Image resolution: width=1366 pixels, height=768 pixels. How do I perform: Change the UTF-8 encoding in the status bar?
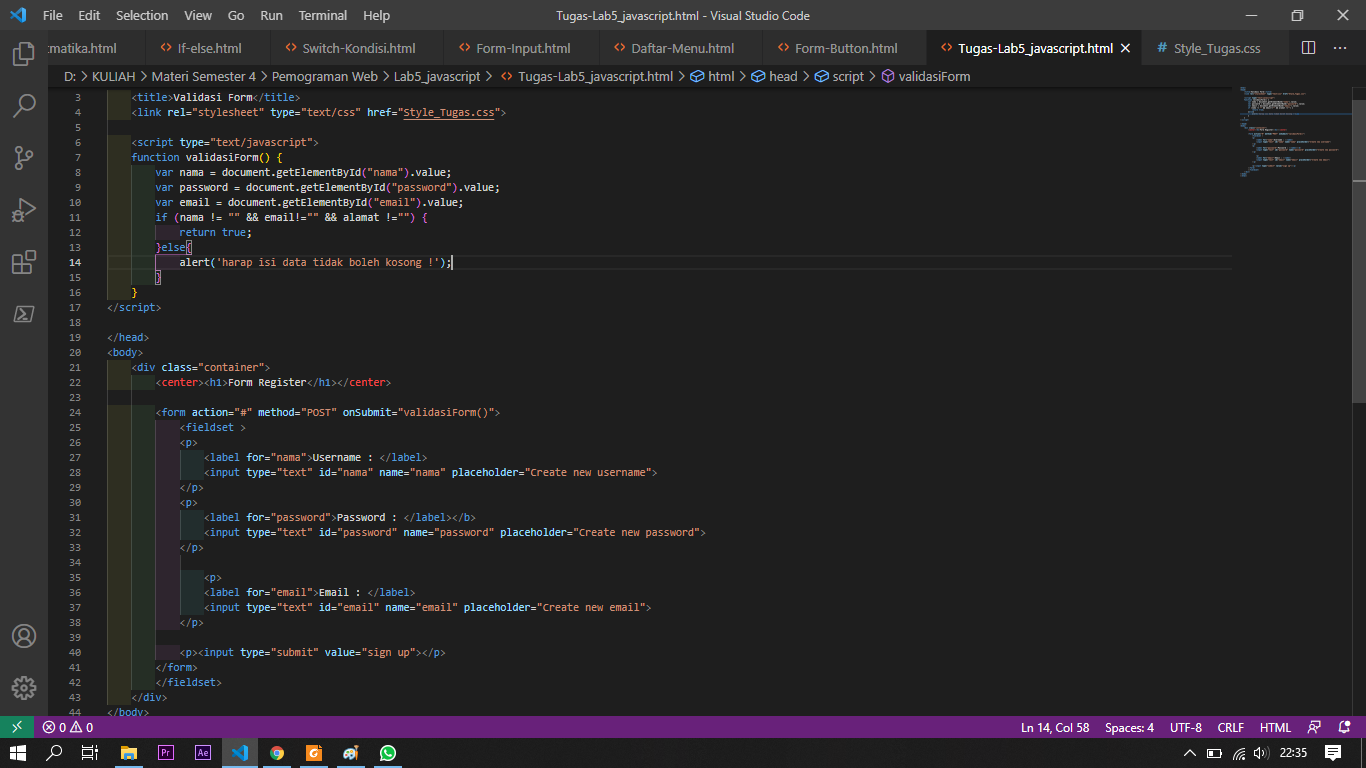tap(1185, 727)
